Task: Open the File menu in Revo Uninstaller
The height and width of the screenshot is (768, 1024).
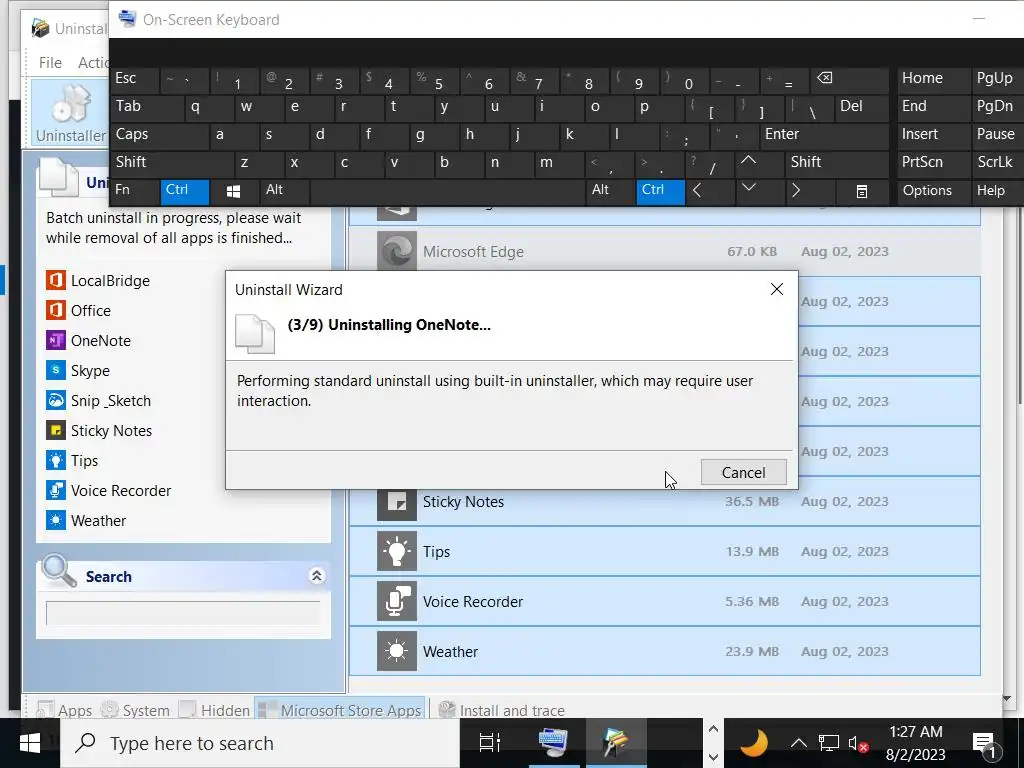Action: click(x=50, y=63)
